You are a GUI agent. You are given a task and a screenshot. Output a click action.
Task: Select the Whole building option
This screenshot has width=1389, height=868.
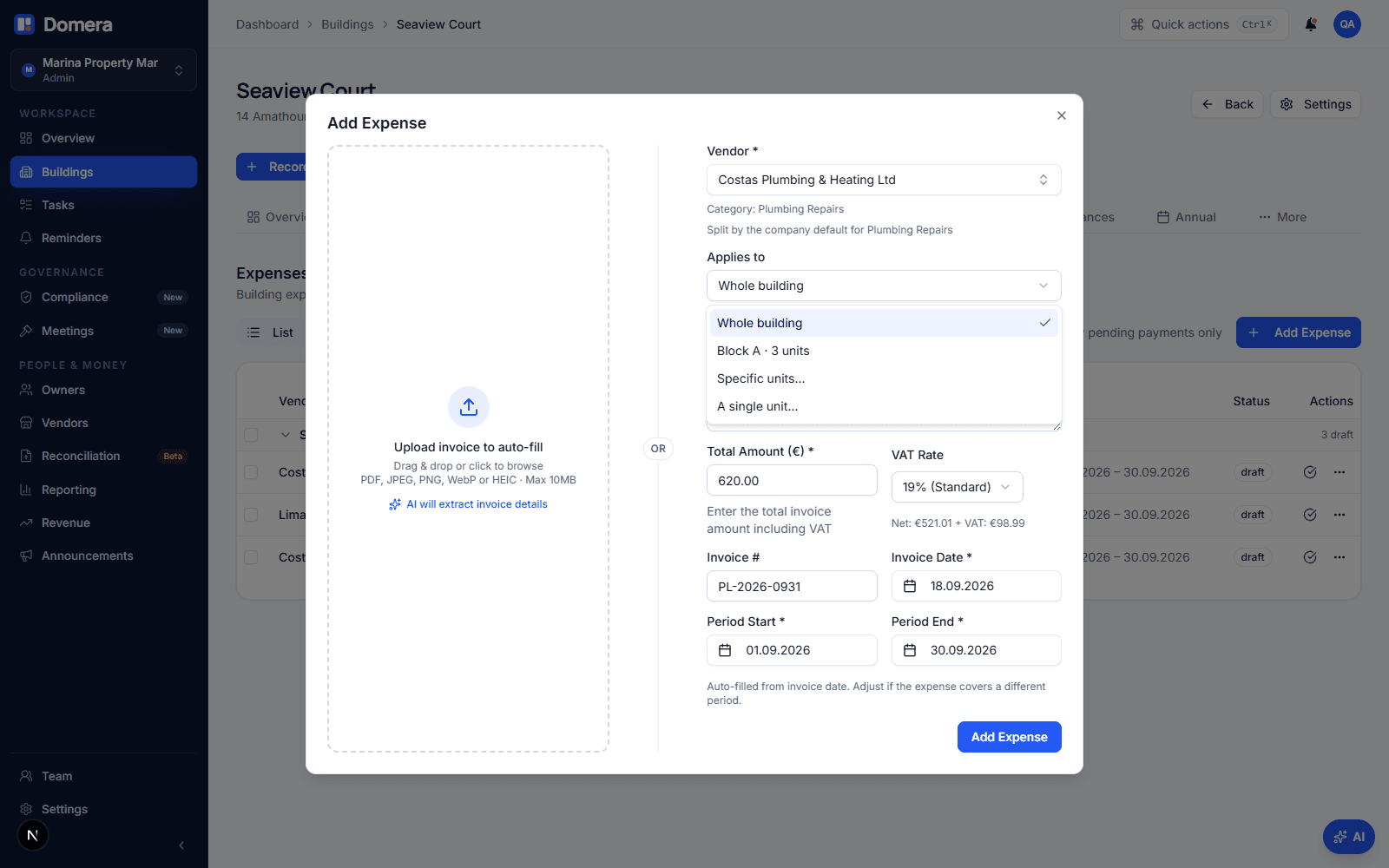[884, 323]
